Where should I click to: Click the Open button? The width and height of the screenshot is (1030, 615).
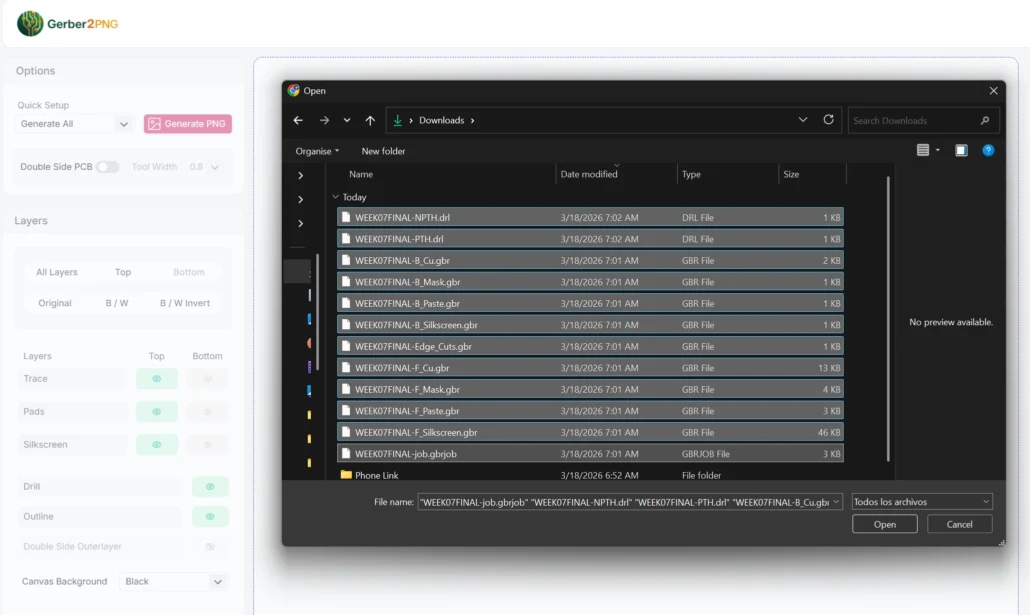click(884, 523)
